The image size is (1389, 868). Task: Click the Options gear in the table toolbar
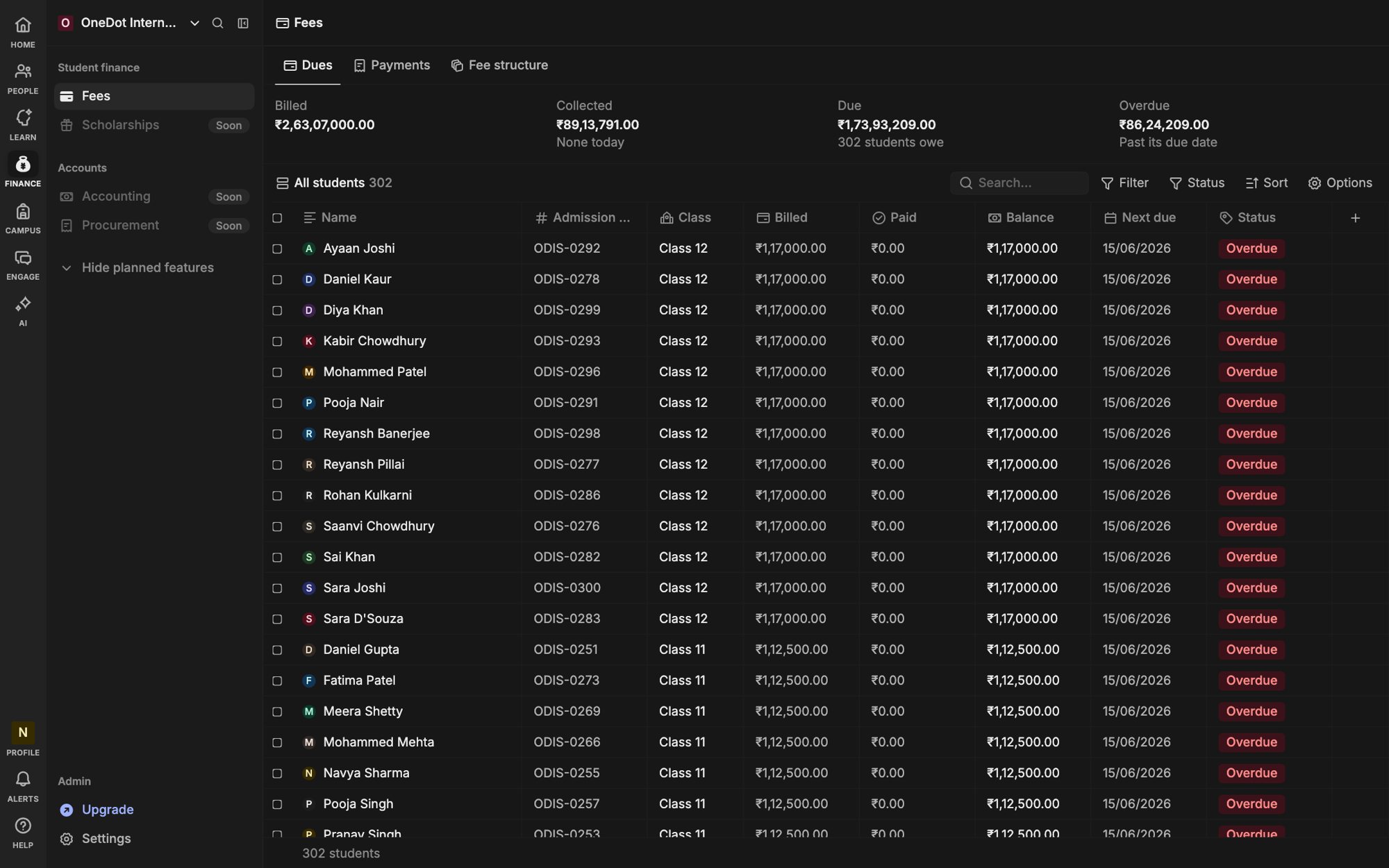1340,183
